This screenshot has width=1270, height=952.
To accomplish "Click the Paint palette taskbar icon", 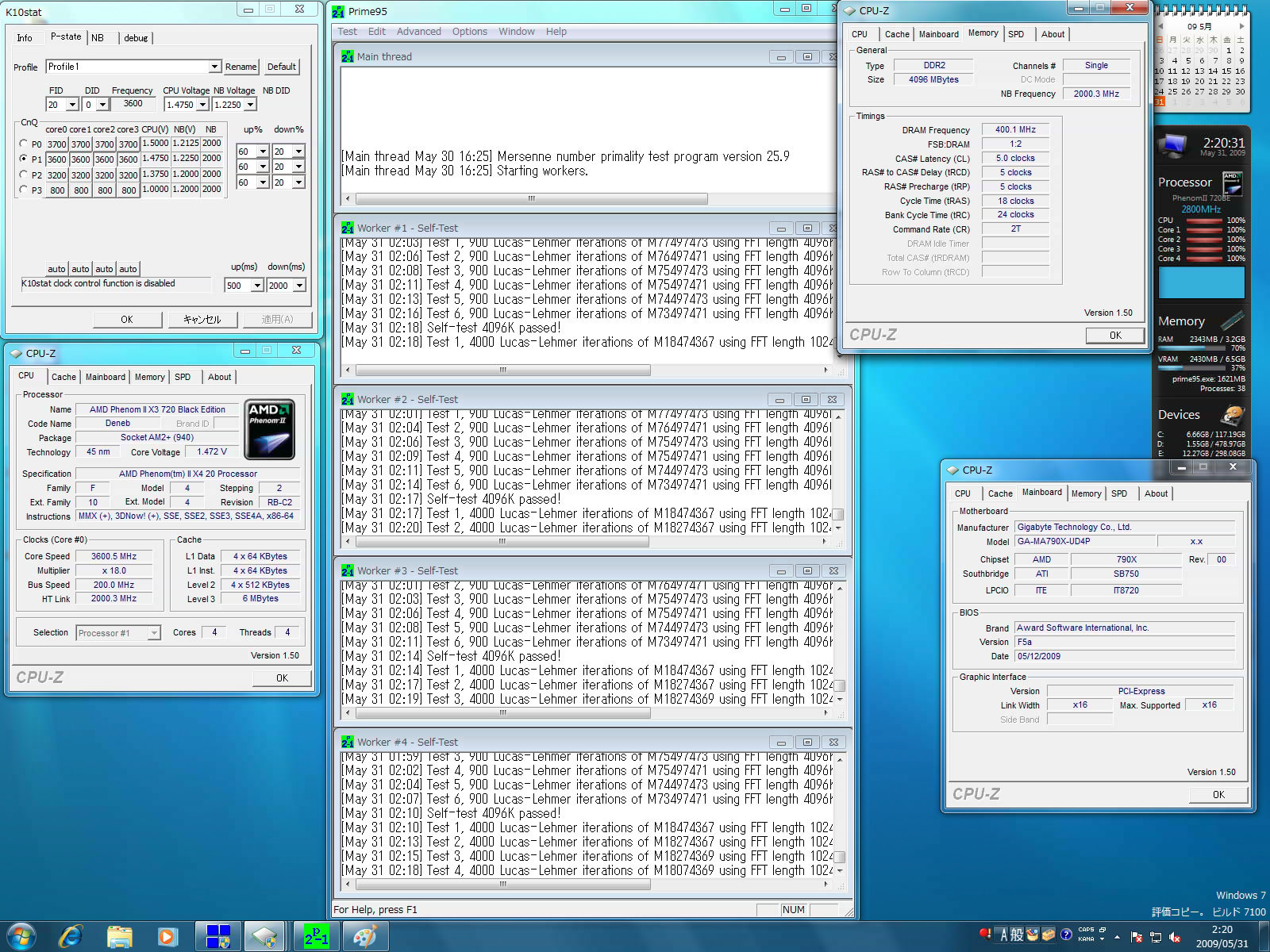I will [364, 936].
